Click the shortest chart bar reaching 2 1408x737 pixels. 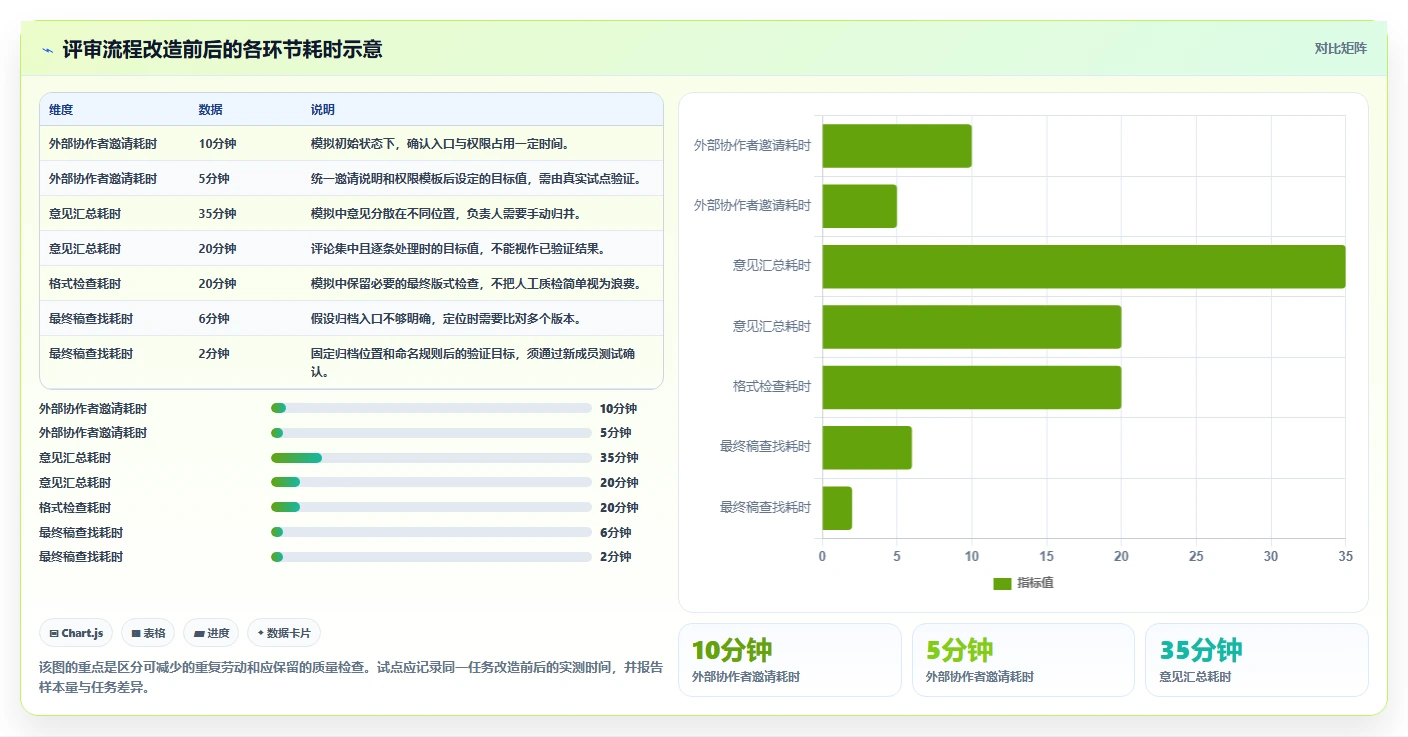(x=837, y=508)
